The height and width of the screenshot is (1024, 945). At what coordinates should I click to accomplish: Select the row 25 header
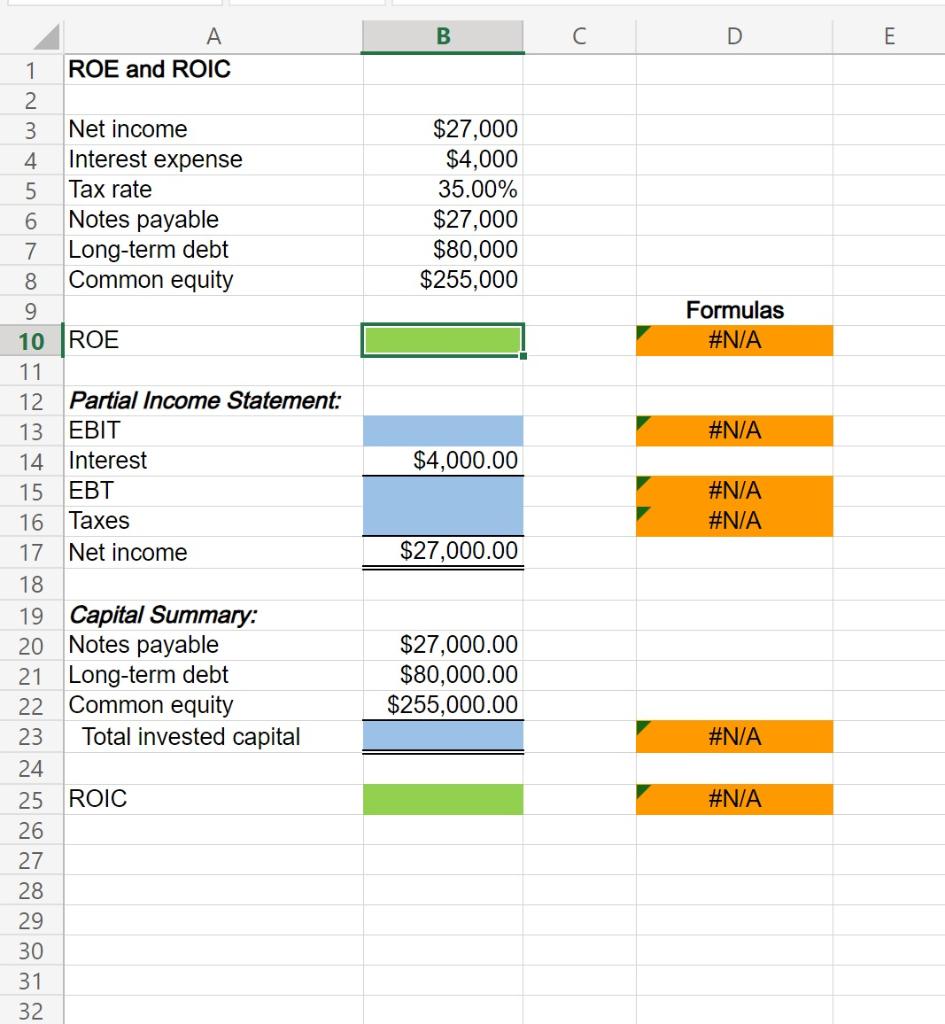(x=29, y=798)
